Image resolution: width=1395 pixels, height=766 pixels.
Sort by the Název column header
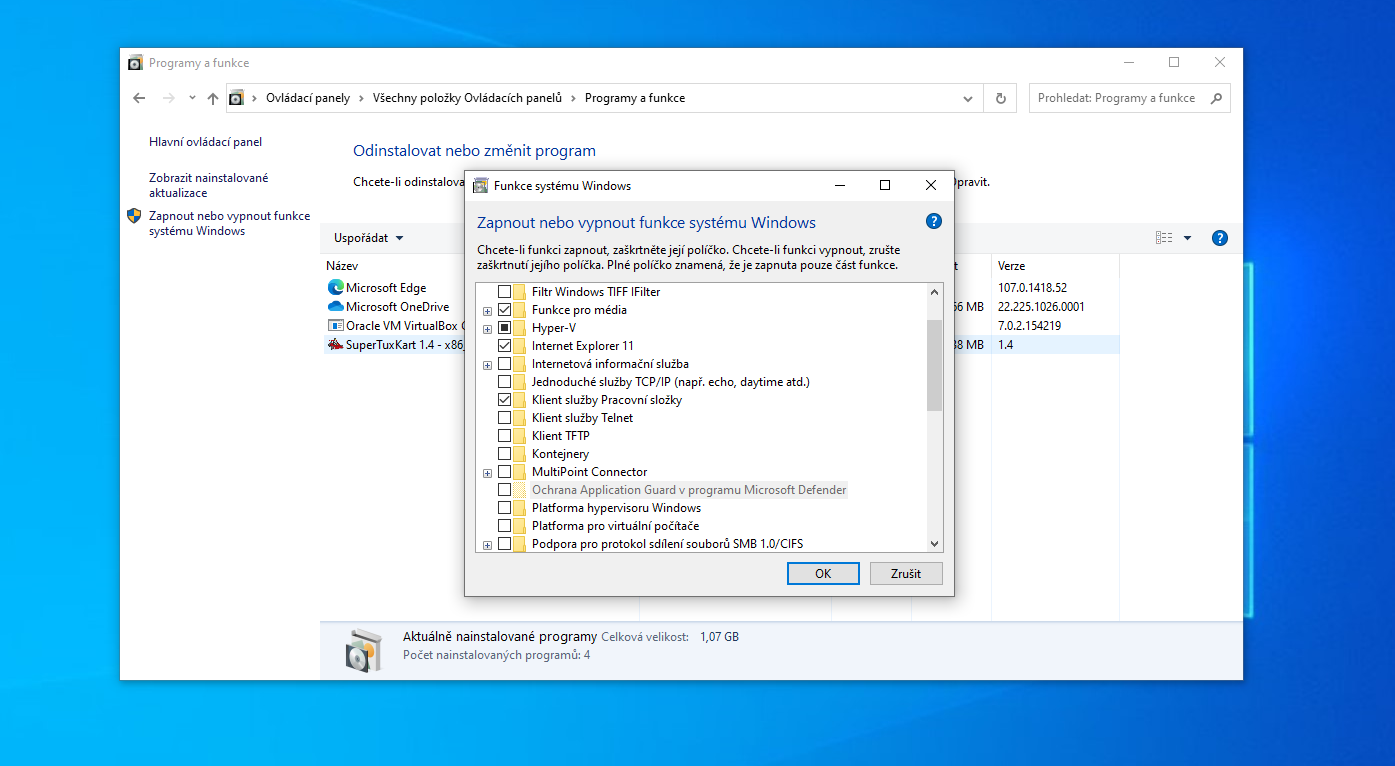point(342,266)
